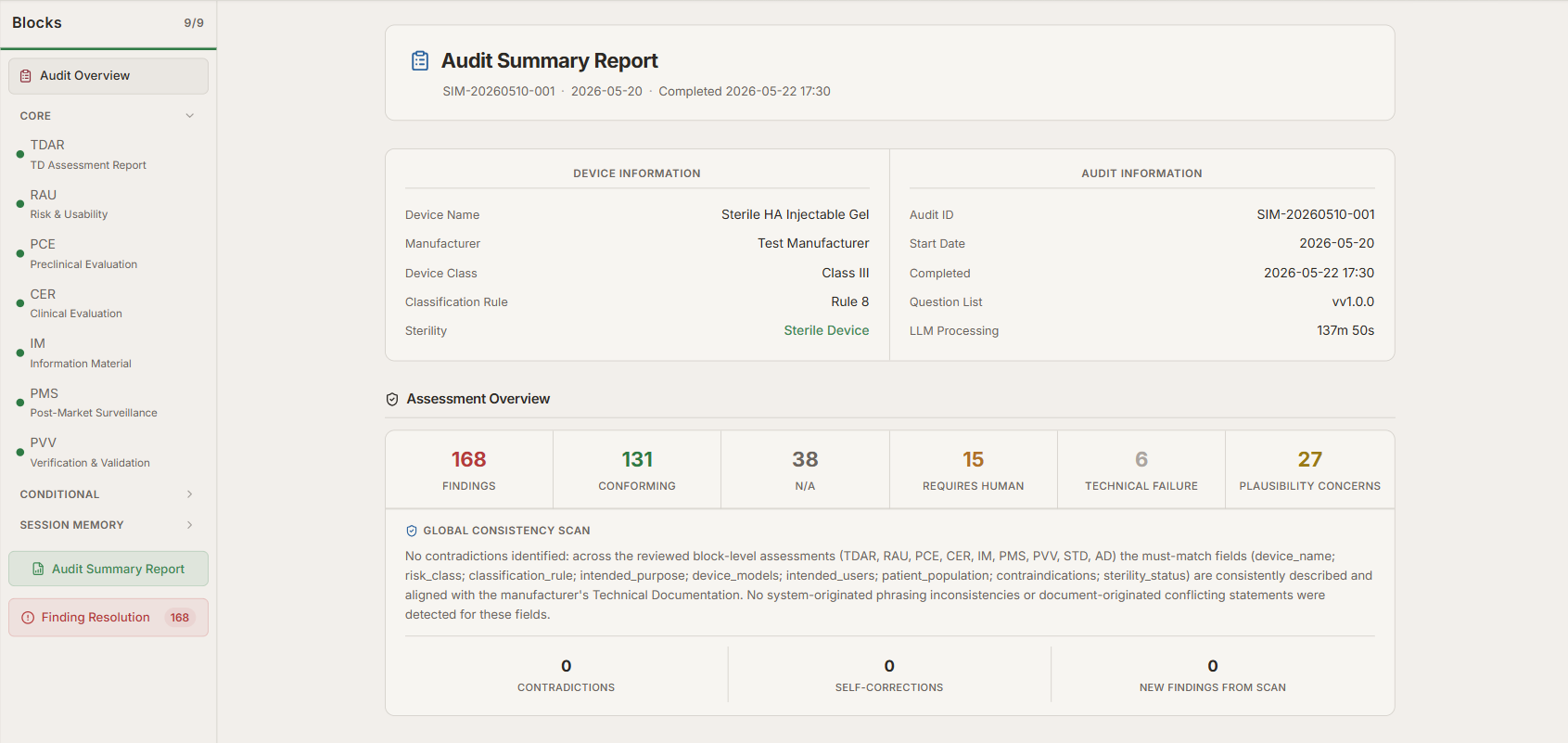Click the 15 Requires Human stat card
1568x743 pixels.
[974, 469]
